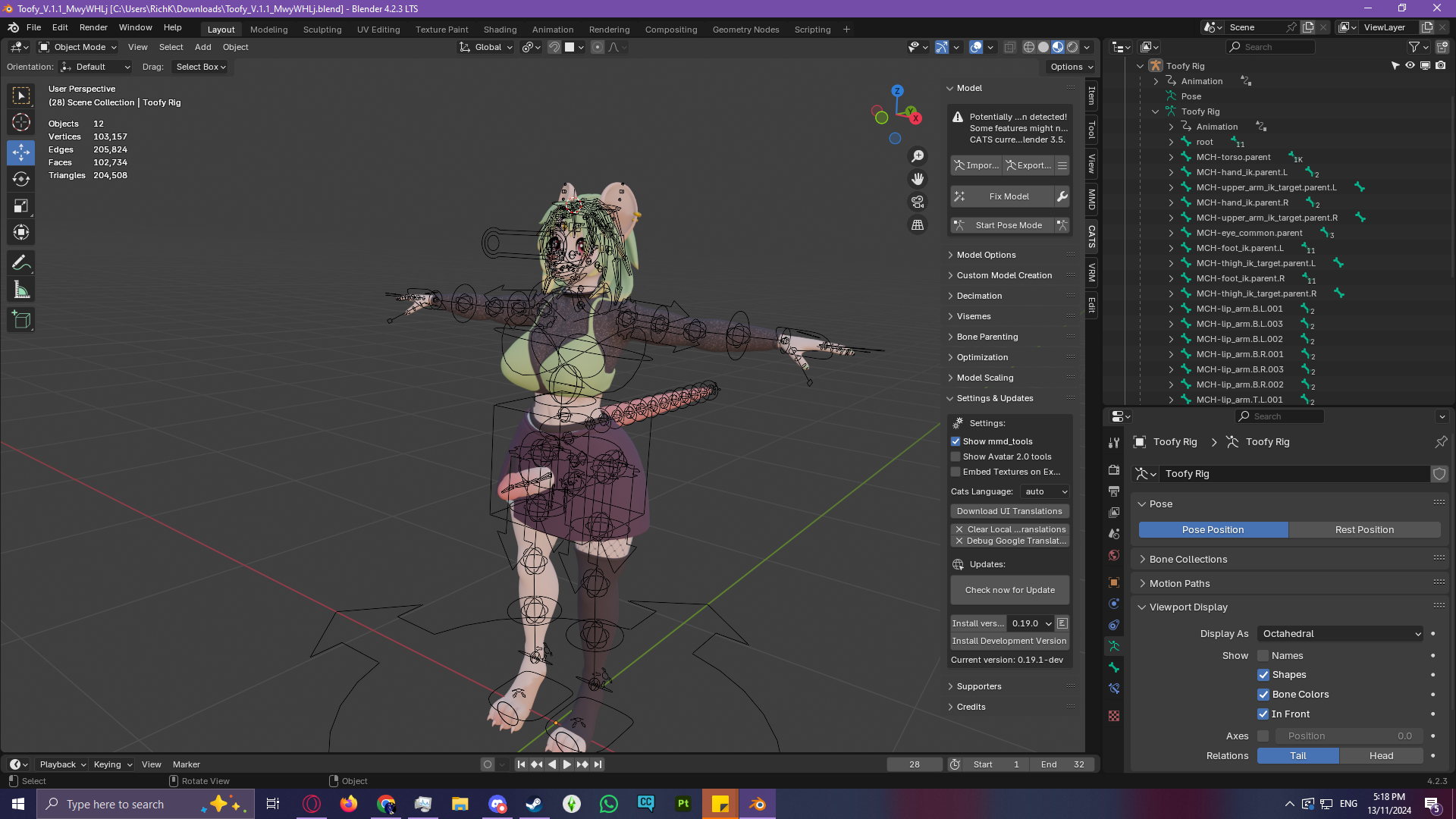Enable Show Avatar 2.0 tools
The image size is (1456, 819).
pos(955,457)
